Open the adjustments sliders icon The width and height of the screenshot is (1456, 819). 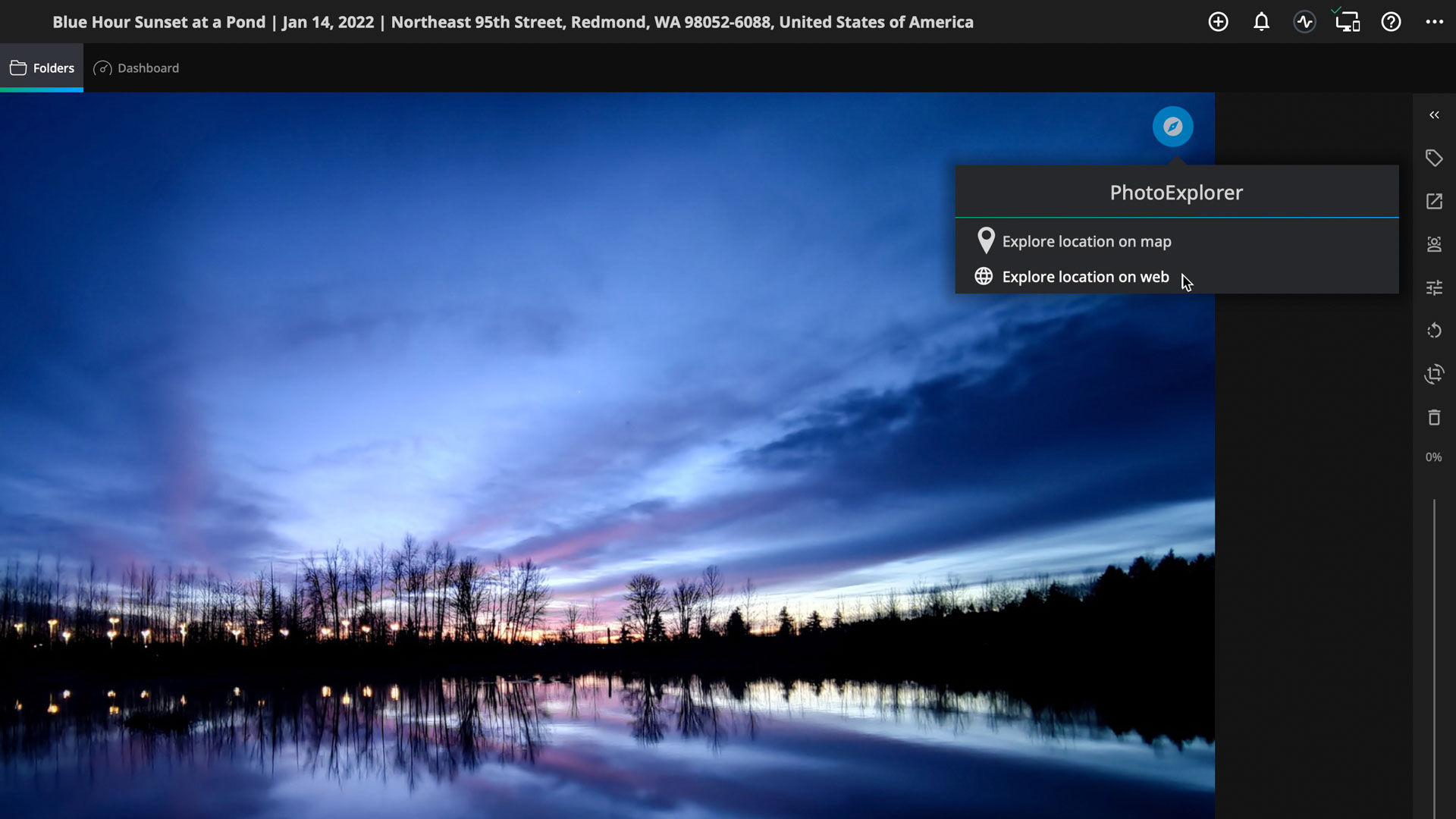1434,287
